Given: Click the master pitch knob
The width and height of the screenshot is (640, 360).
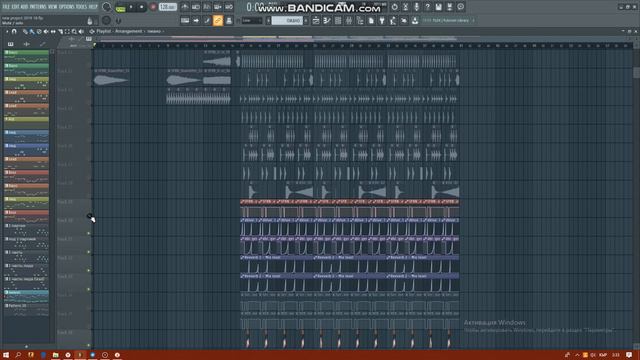Looking at the screenshot, I should [x=107, y=20].
